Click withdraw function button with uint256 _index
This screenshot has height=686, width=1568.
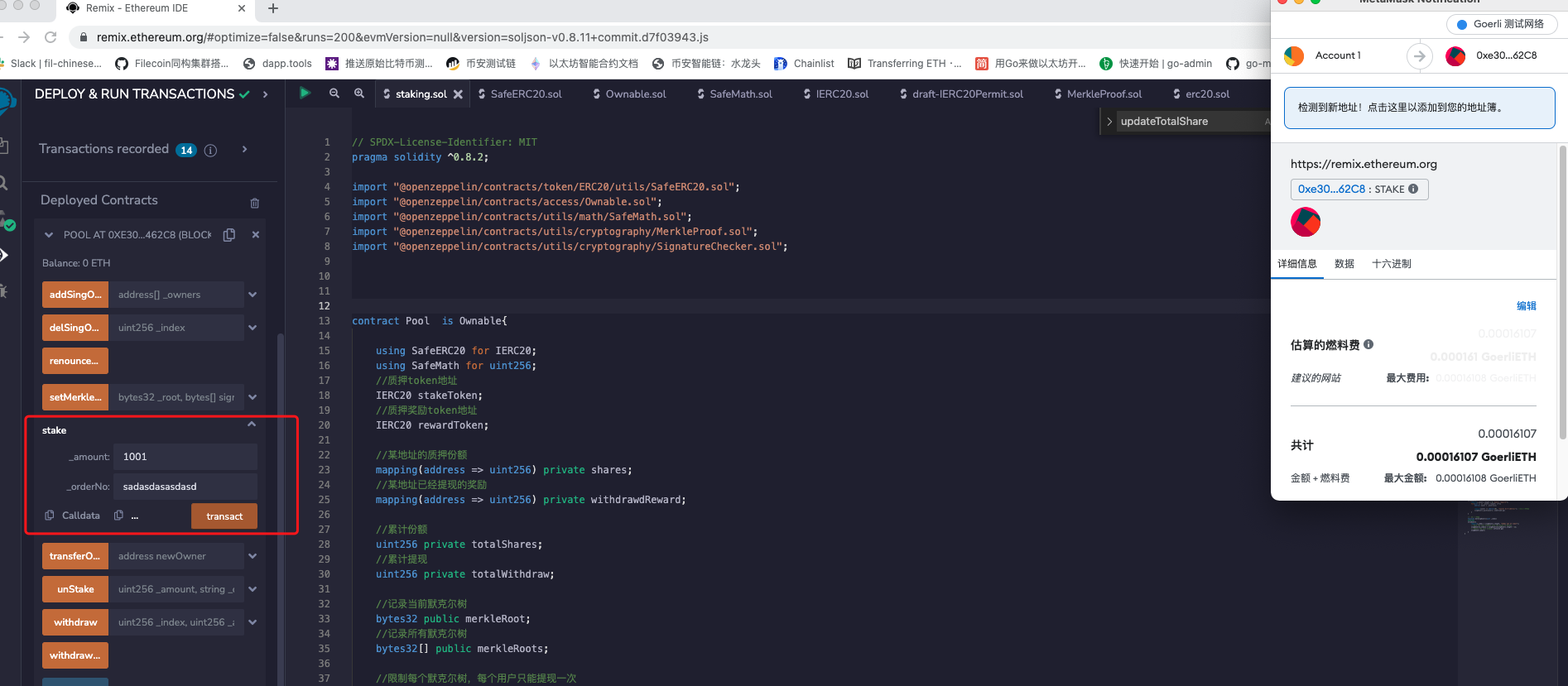pos(75,622)
